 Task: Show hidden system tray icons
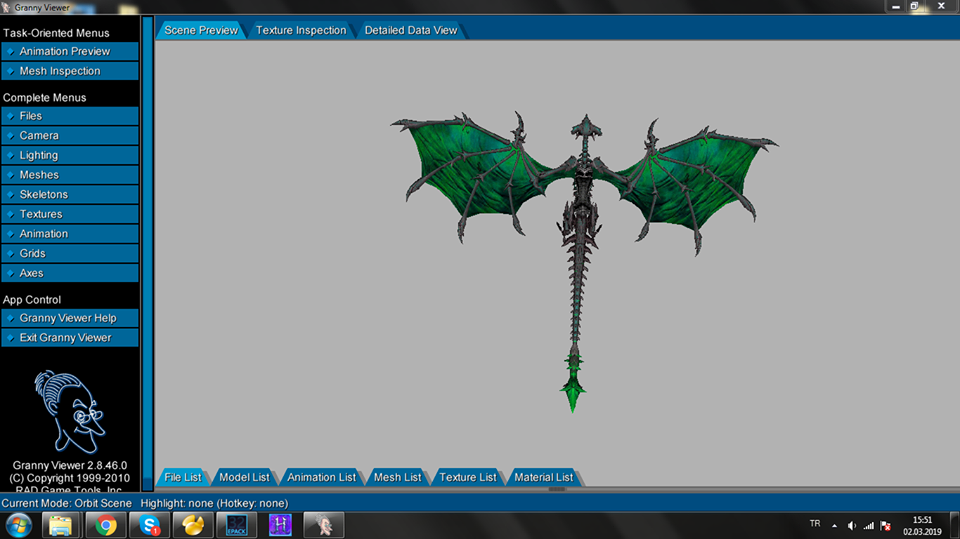click(834, 526)
